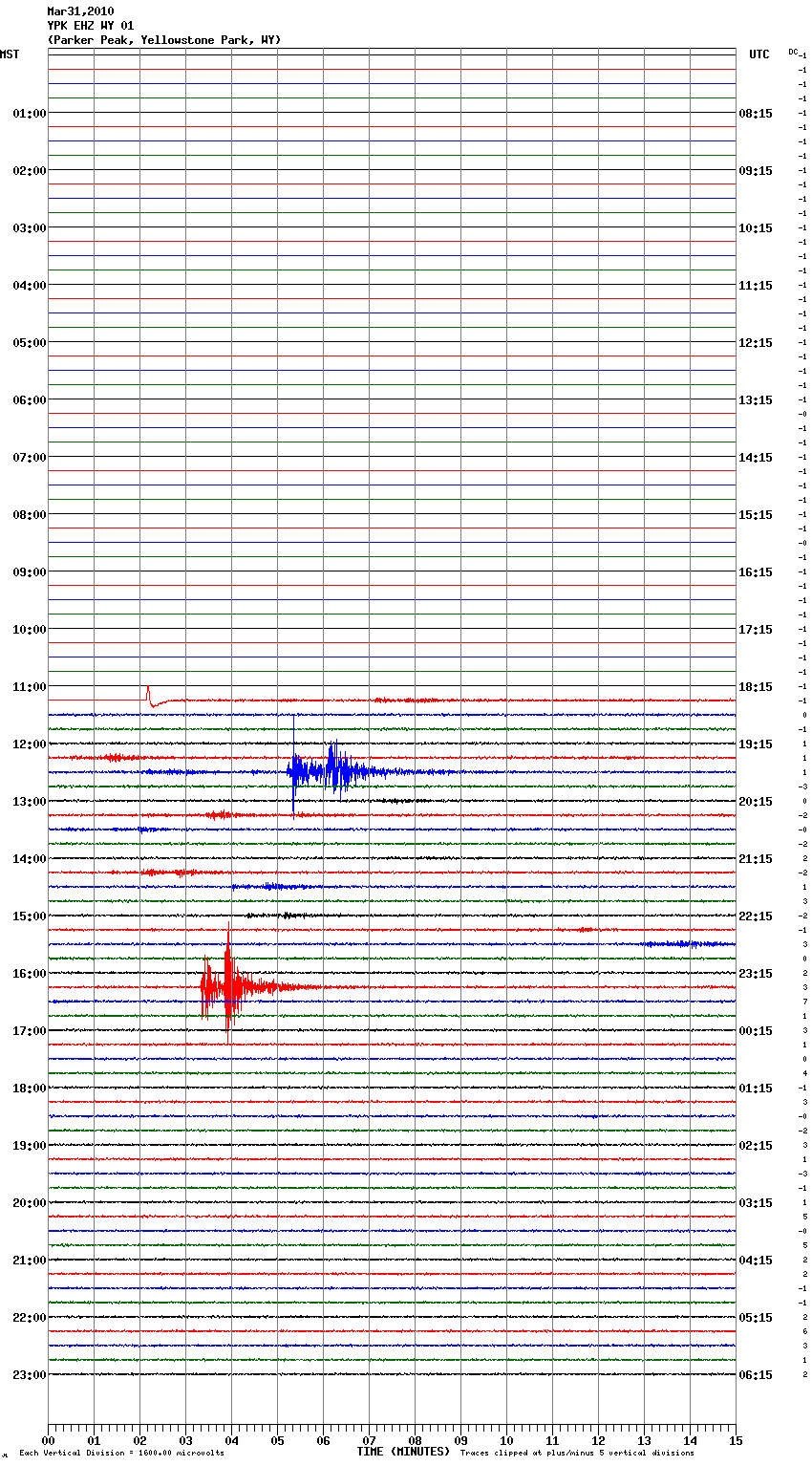Click the MST column header
The width and height of the screenshot is (812, 1466).
click(10, 54)
